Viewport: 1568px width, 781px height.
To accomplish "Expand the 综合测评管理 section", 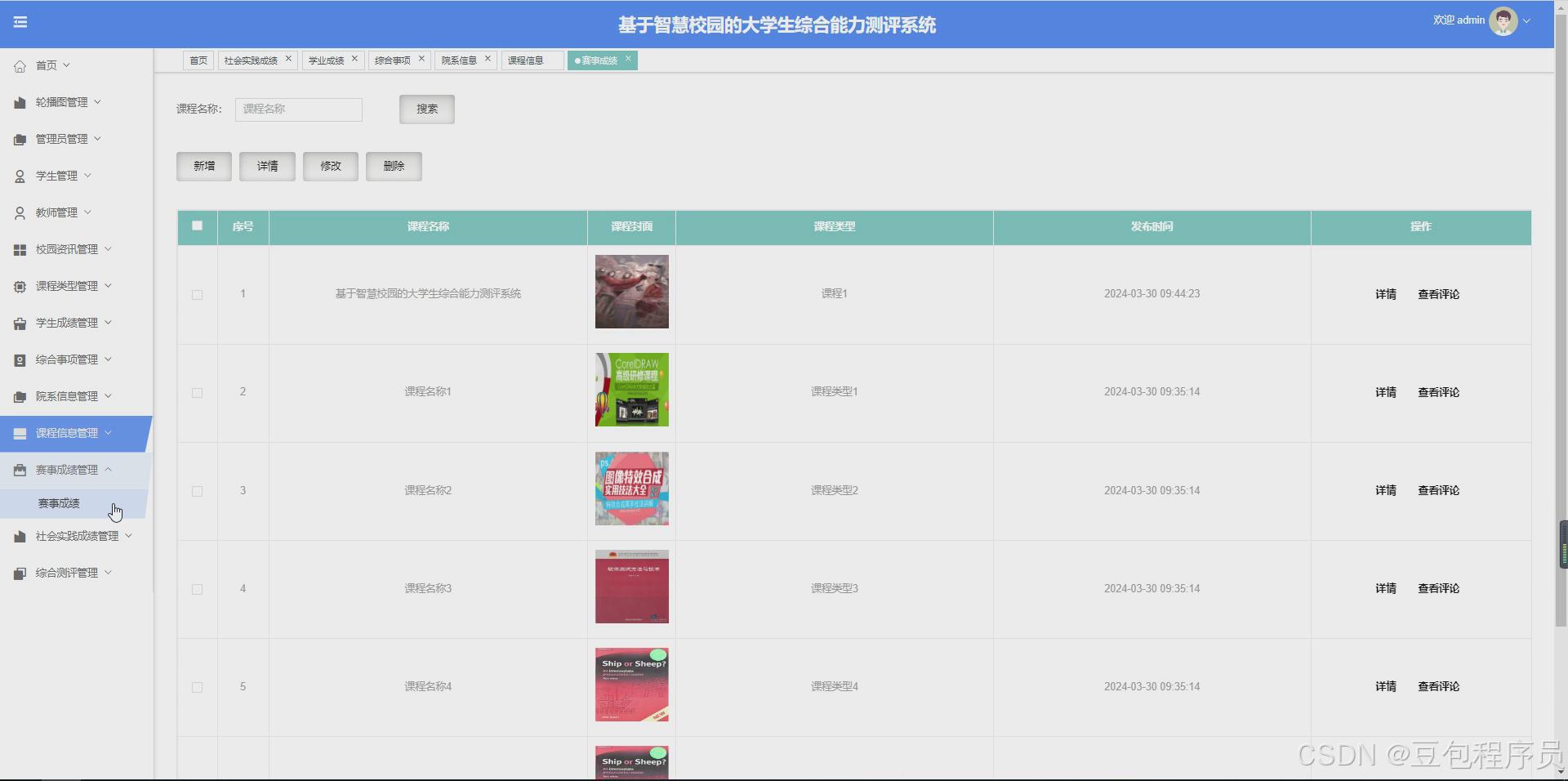I will [x=65, y=572].
